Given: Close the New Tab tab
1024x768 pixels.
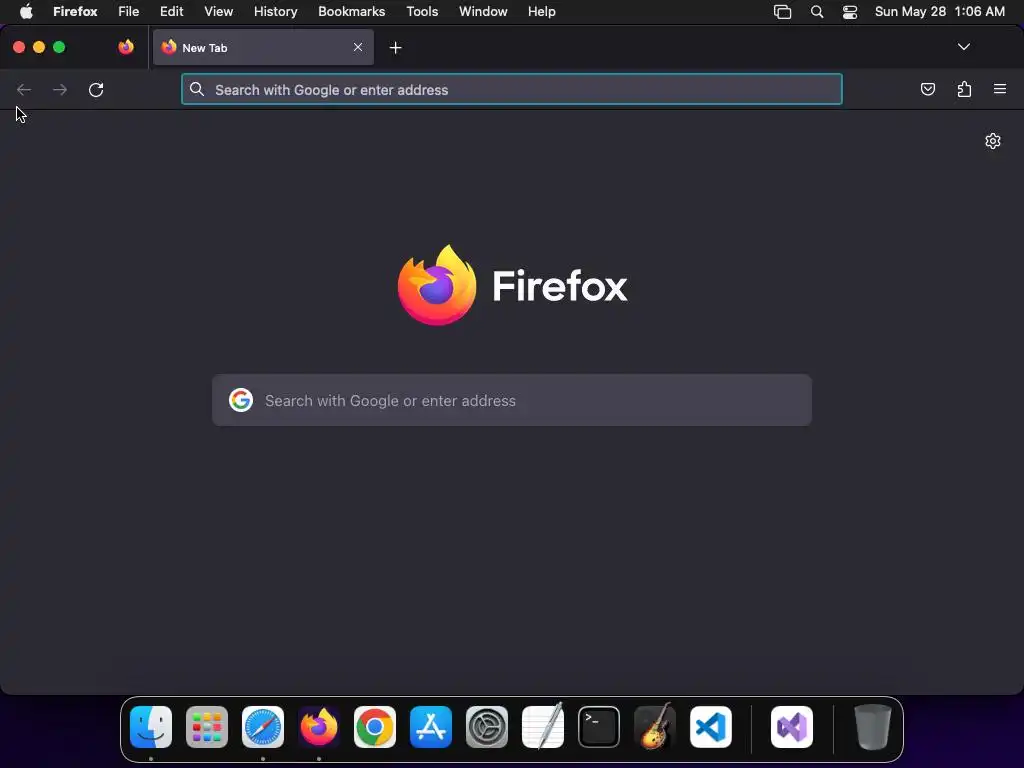Looking at the screenshot, I should click(x=358, y=47).
